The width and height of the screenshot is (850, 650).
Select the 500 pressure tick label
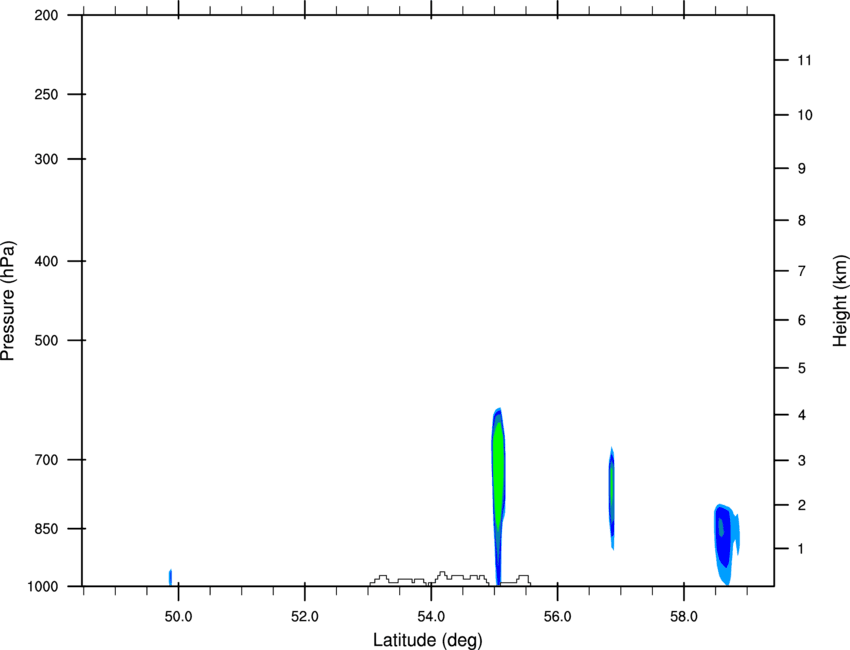(x=43, y=341)
